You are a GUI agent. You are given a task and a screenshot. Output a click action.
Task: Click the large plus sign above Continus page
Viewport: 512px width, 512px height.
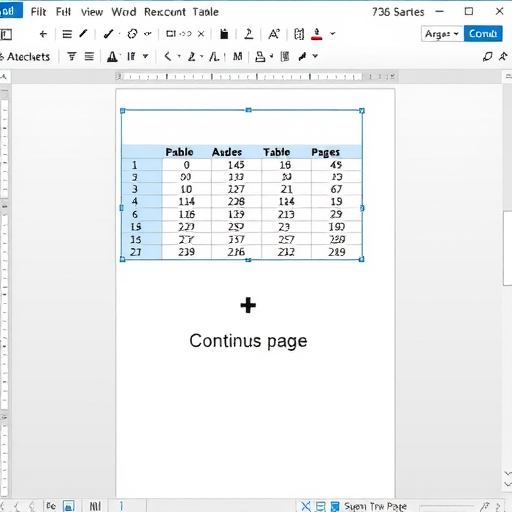click(248, 305)
